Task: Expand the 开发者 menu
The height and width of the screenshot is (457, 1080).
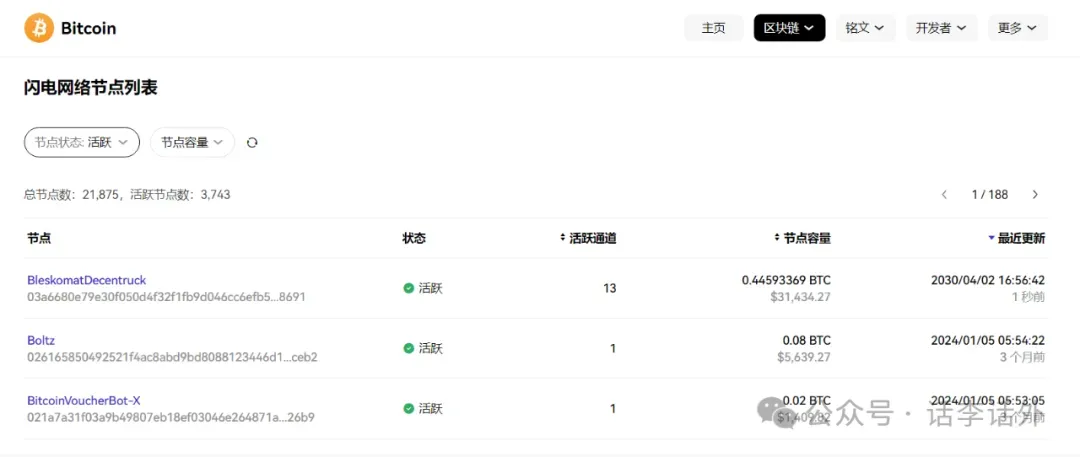Action: click(x=942, y=28)
